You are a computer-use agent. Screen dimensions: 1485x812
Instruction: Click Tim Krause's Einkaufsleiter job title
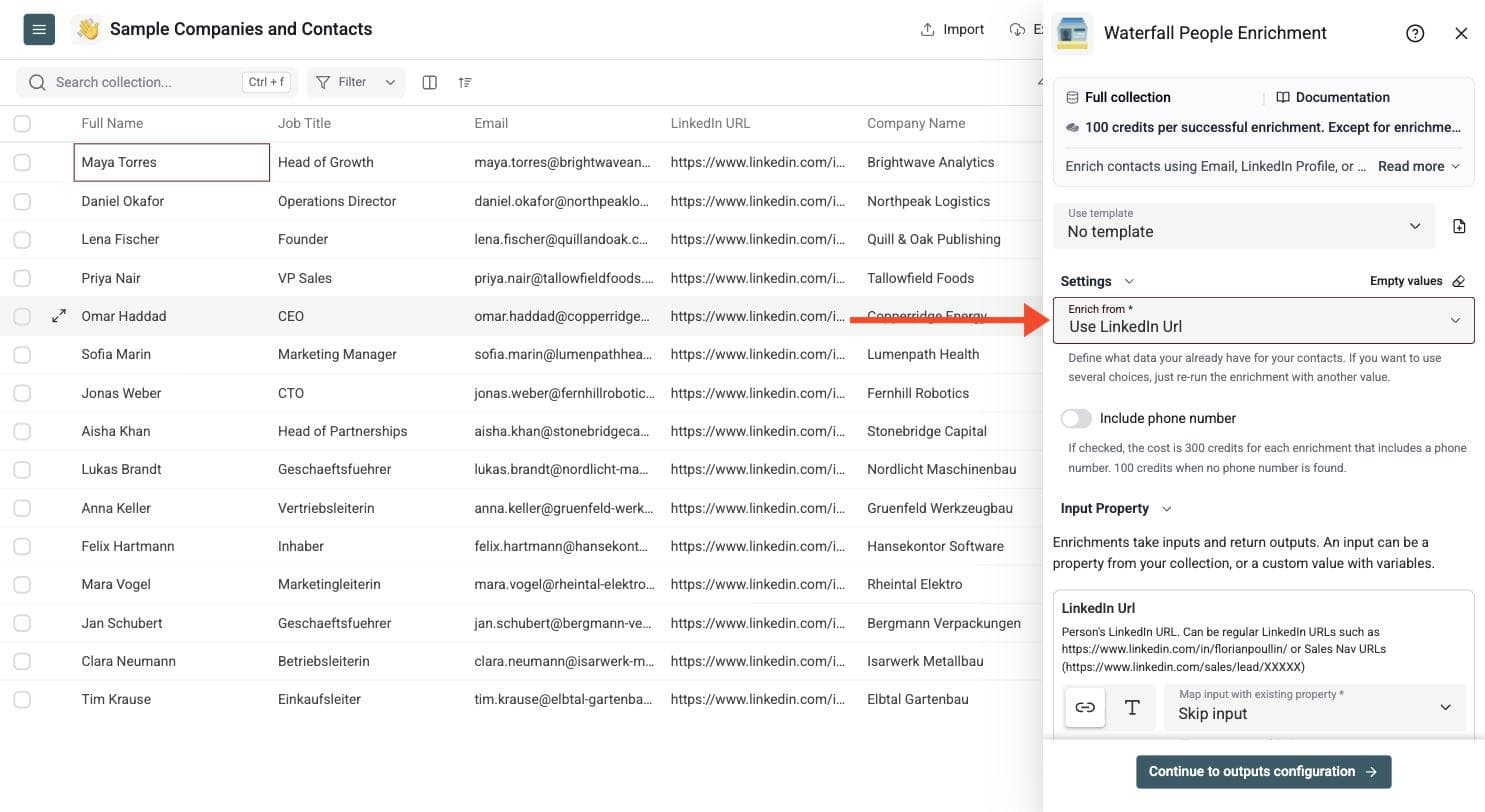pos(319,700)
